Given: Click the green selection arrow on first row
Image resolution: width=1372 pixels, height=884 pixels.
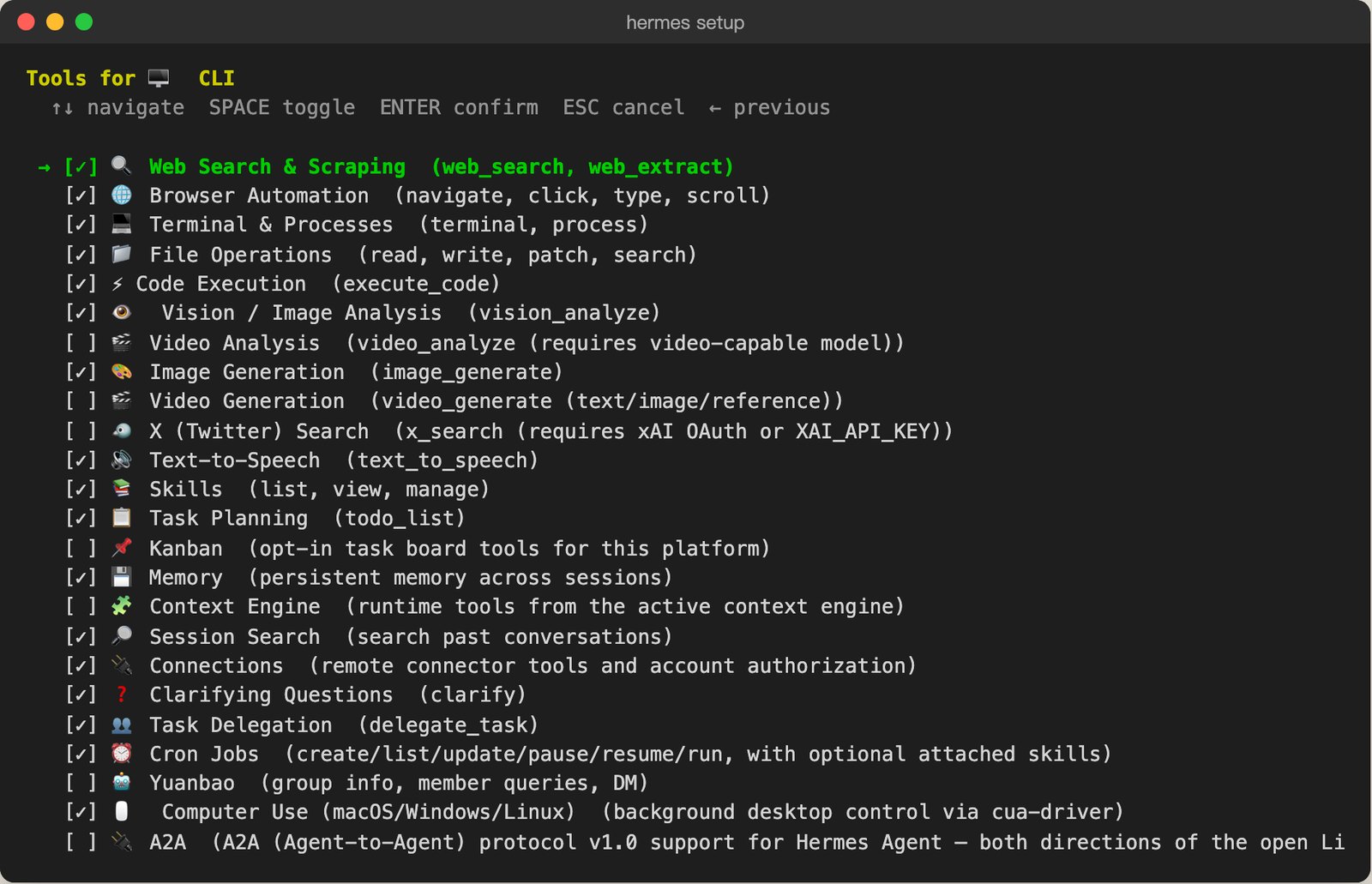Looking at the screenshot, I should pyautogui.click(x=45, y=166).
